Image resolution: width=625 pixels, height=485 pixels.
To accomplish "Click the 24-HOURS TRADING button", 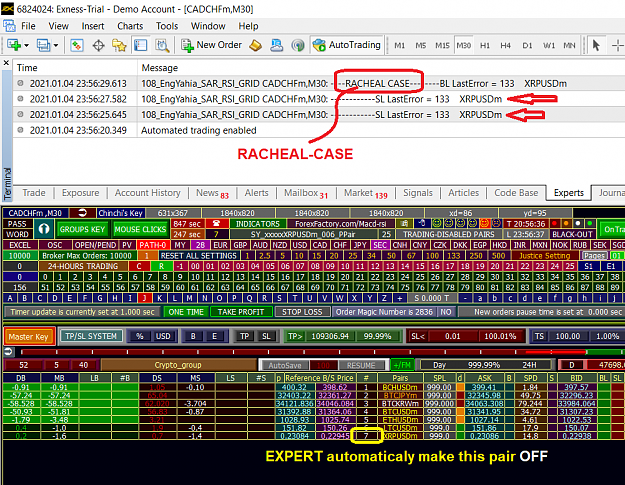I will (x=83, y=266).
